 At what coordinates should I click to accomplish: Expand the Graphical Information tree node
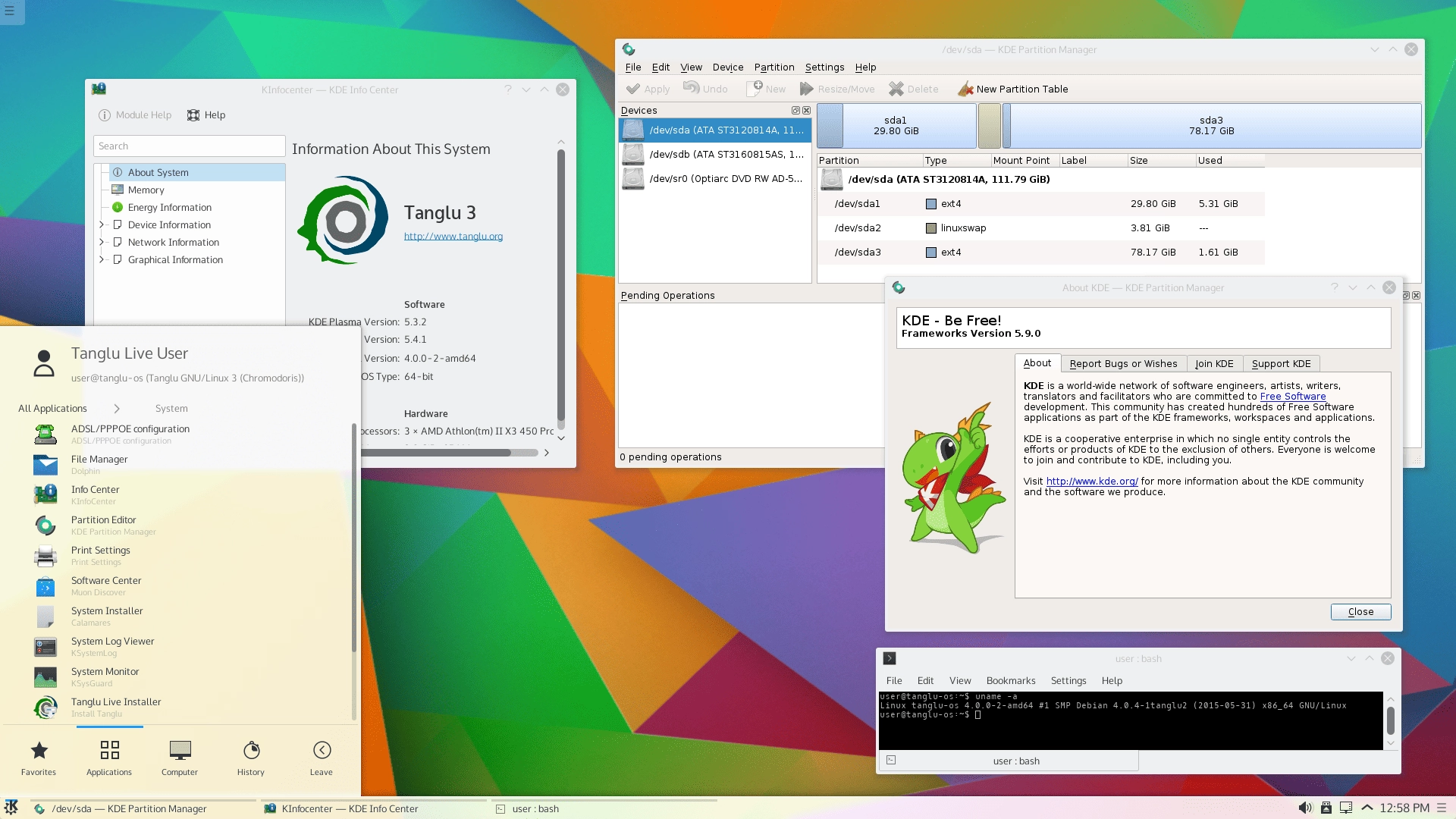point(102,259)
